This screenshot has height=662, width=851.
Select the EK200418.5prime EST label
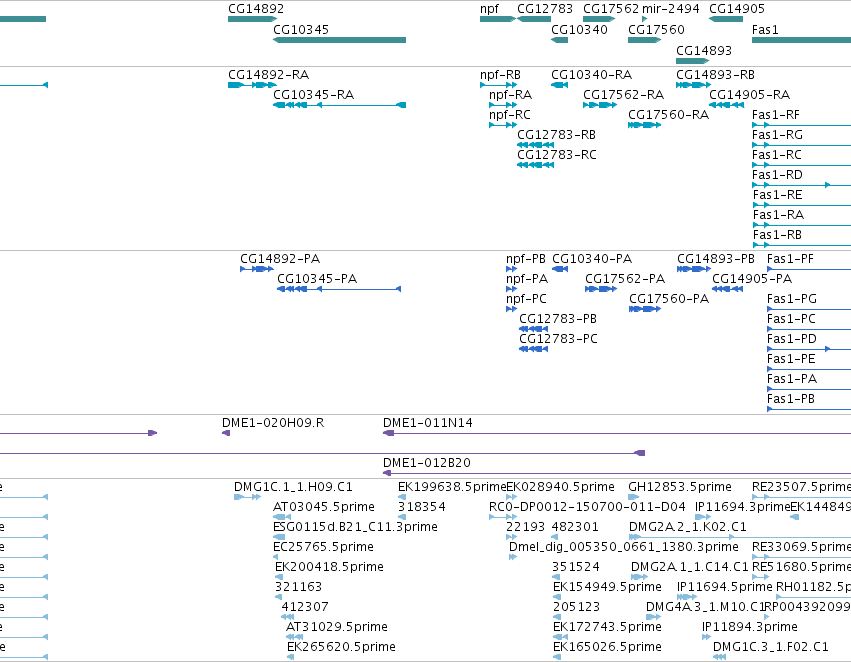pos(329,568)
